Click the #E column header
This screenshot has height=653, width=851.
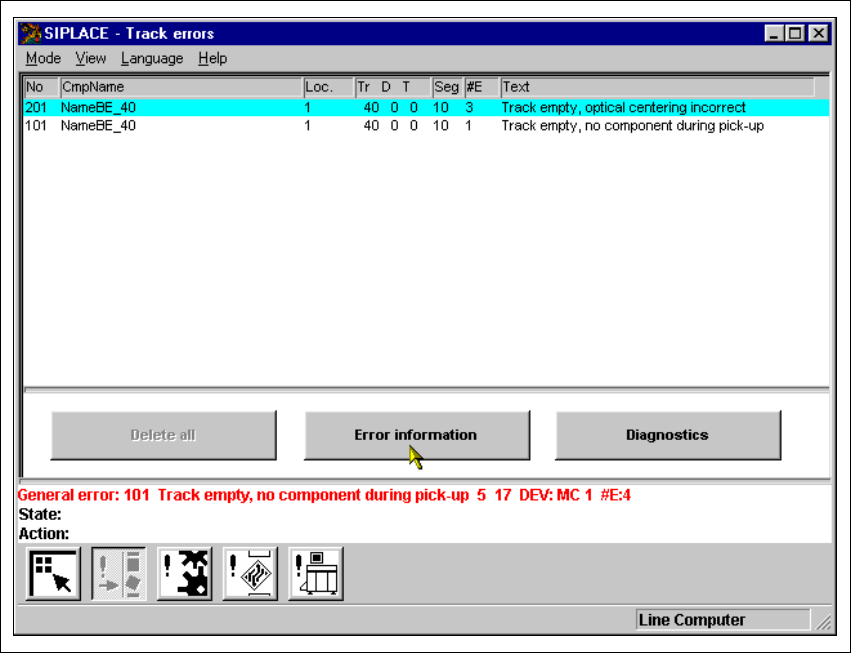pos(482,87)
